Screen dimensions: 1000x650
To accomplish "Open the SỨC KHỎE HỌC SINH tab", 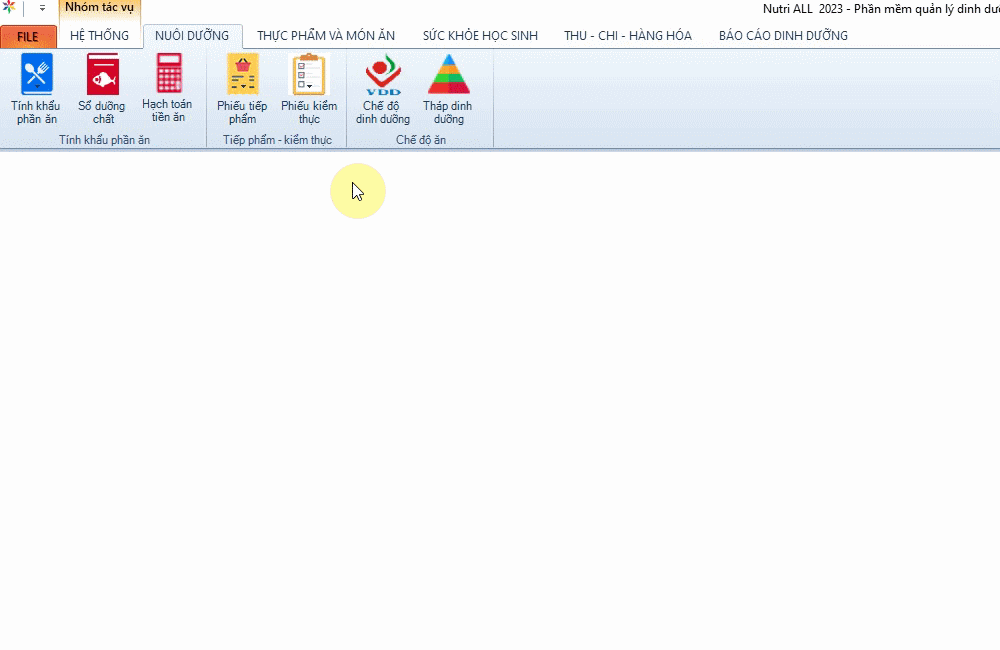I will pyautogui.click(x=480, y=36).
